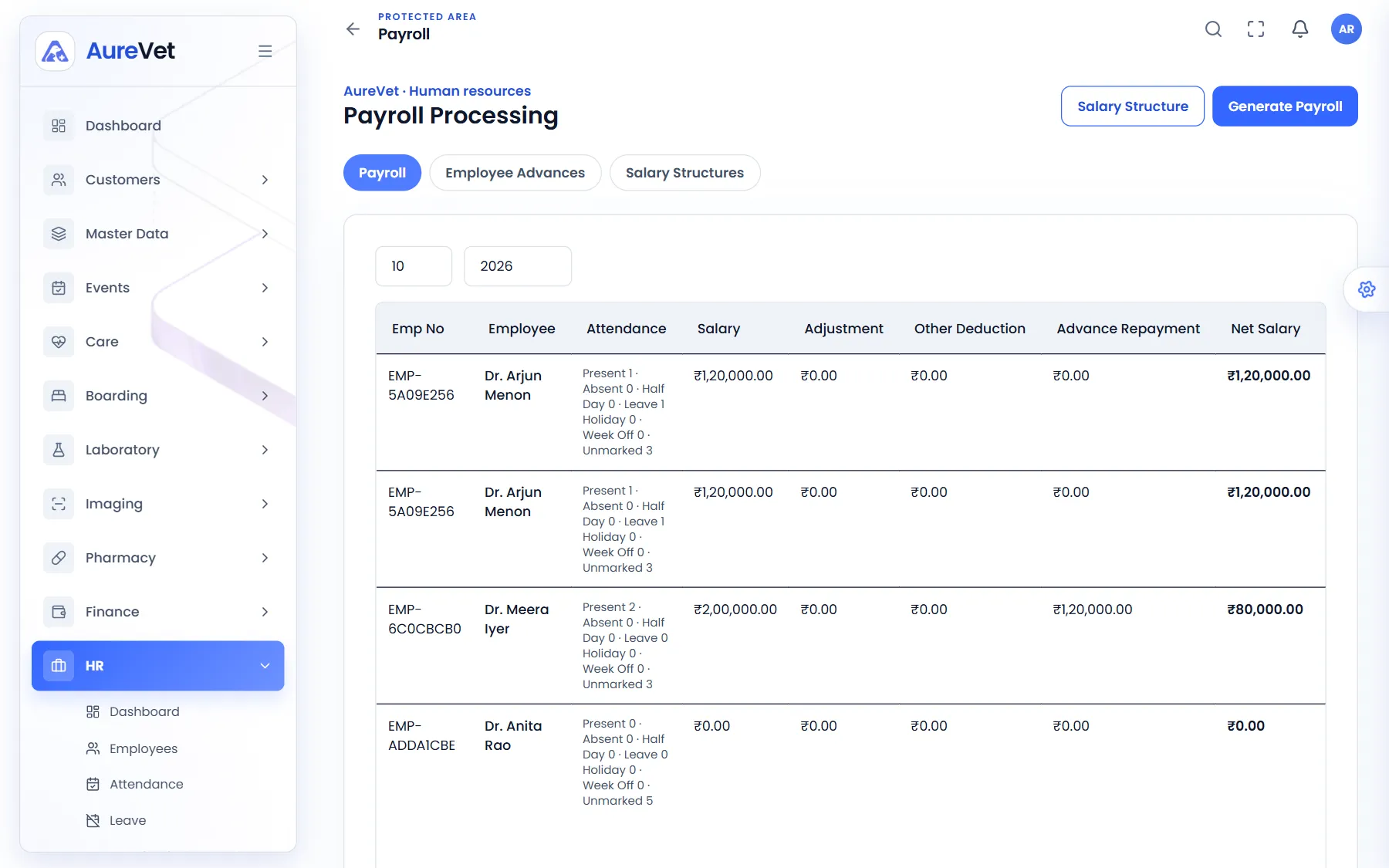Click employee number EMP-6C0CBCB0

click(424, 619)
